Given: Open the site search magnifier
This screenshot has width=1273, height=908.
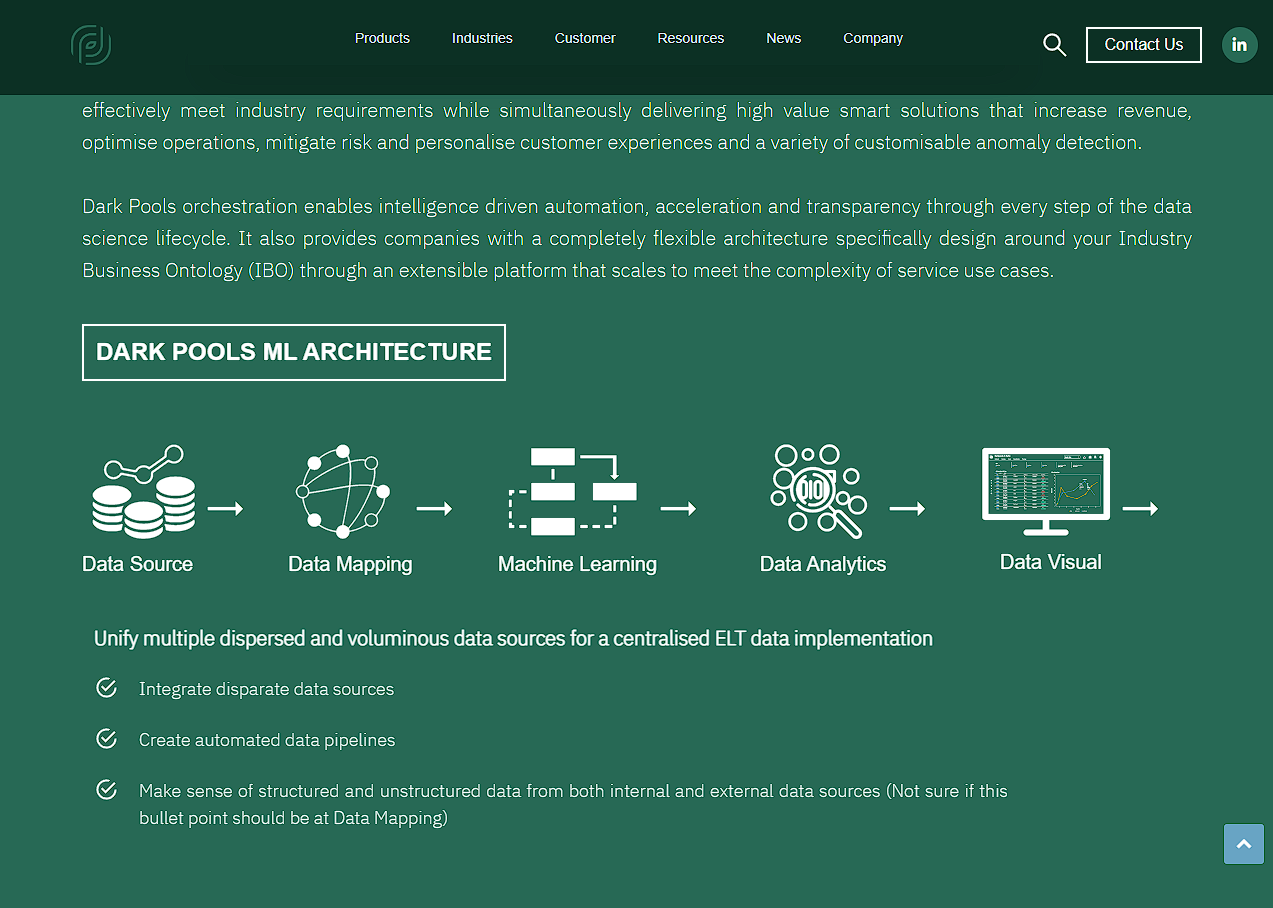Looking at the screenshot, I should pyautogui.click(x=1054, y=45).
